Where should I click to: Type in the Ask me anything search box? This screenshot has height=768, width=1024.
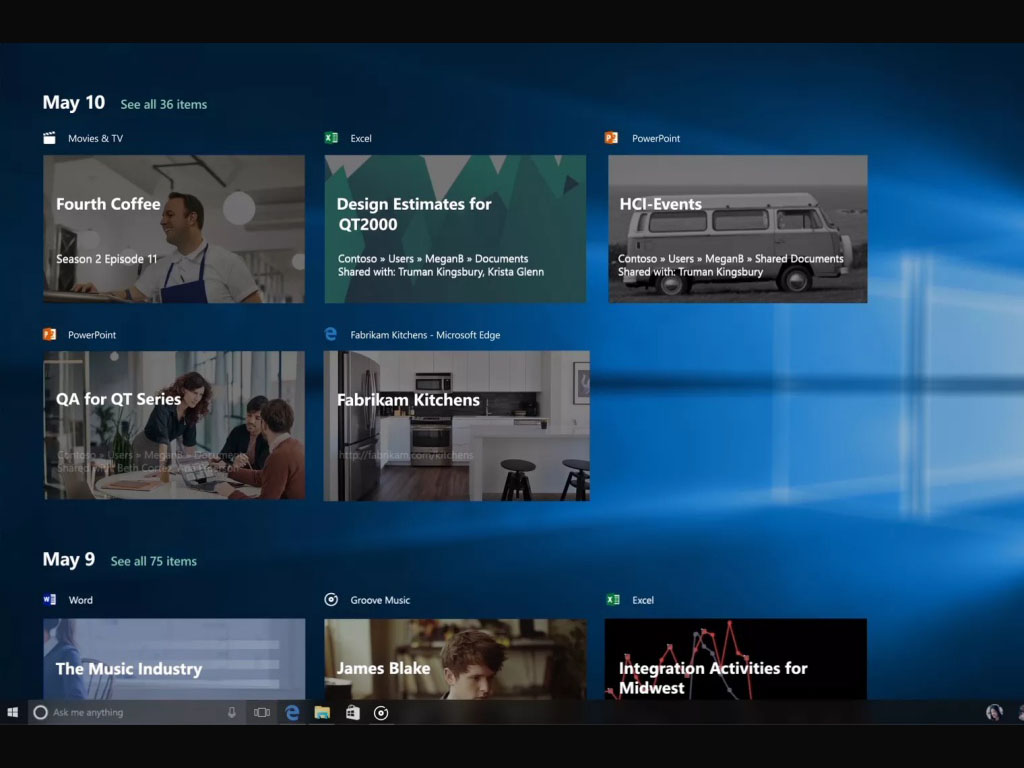pyautogui.click(x=136, y=712)
